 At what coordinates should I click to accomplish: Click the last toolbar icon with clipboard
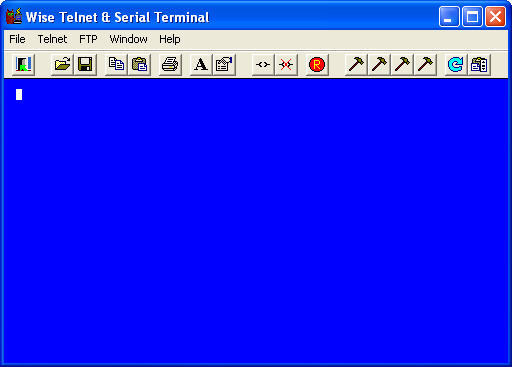pyautogui.click(x=479, y=64)
